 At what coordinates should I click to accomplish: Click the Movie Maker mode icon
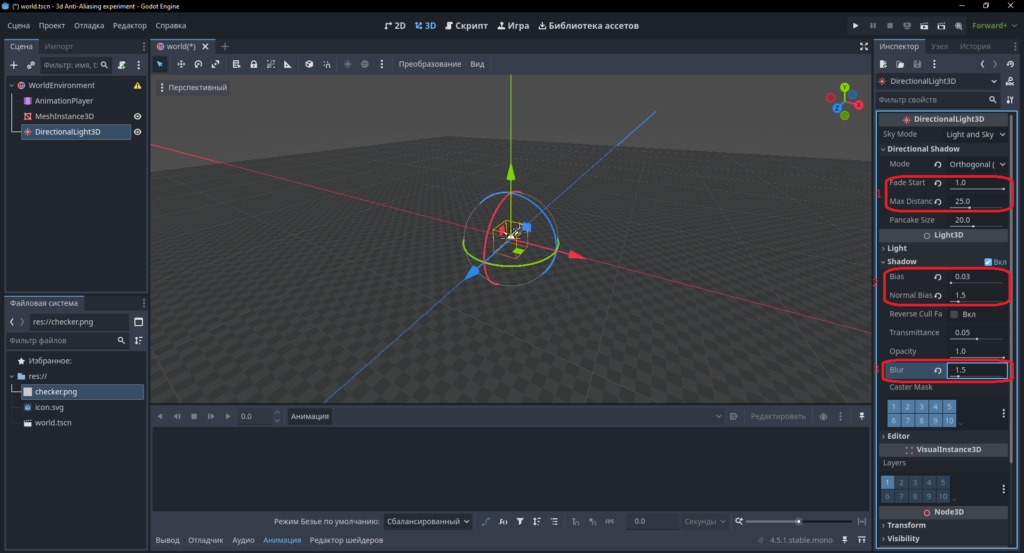click(x=958, y=25)
